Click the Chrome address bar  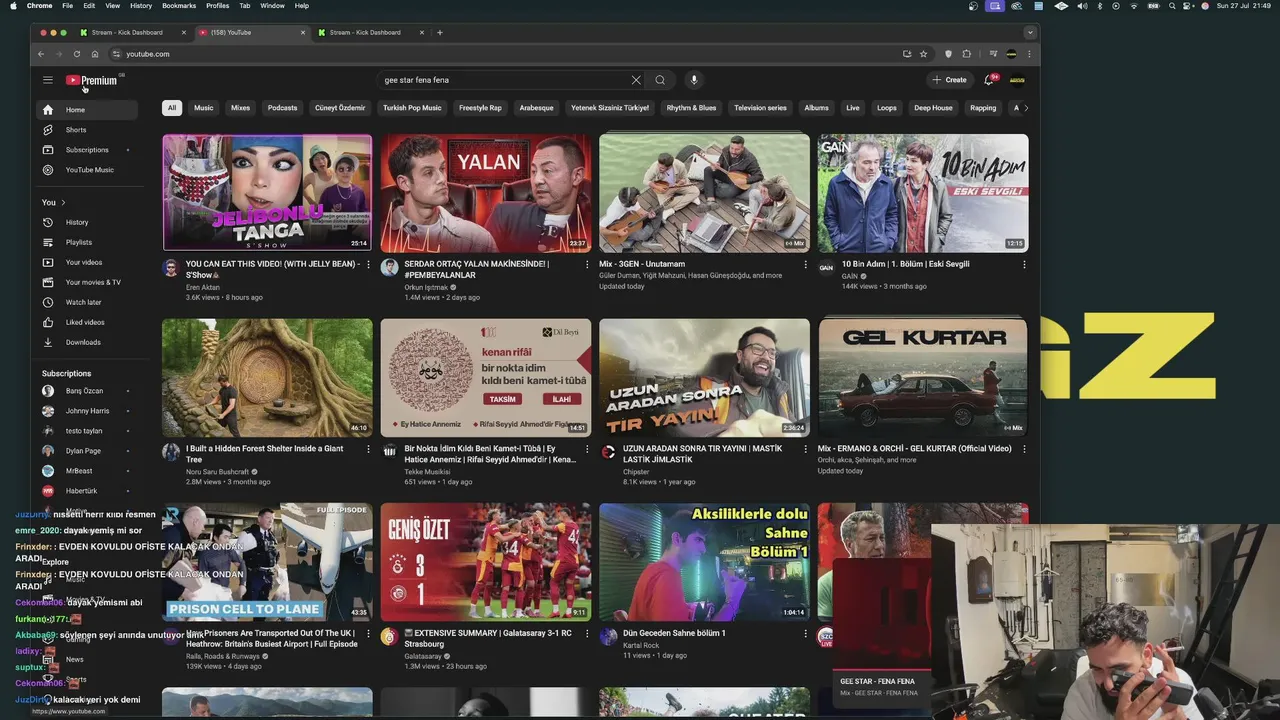click(x=500, y=54)
